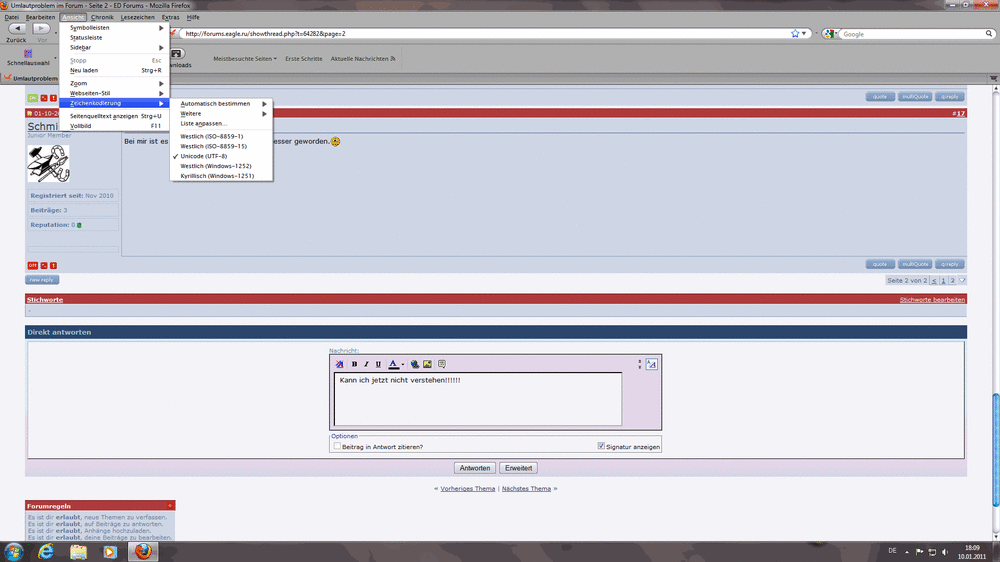Screen dimensions: 1000x562
Task: Click the 'new reply' button
Action: coord(42,280)
